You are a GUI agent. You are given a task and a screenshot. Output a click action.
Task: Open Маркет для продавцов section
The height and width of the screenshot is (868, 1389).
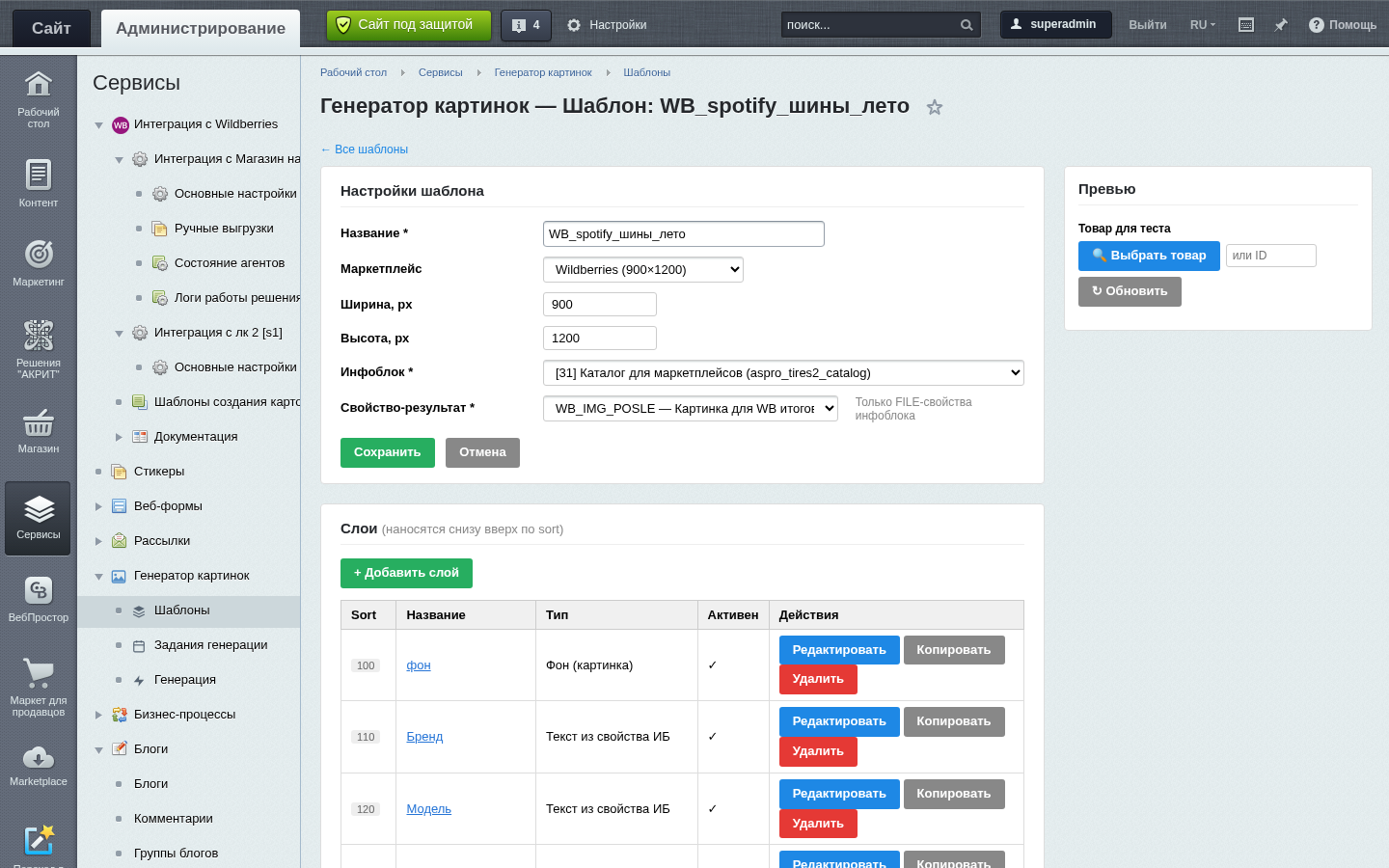[x=39, y=687]
